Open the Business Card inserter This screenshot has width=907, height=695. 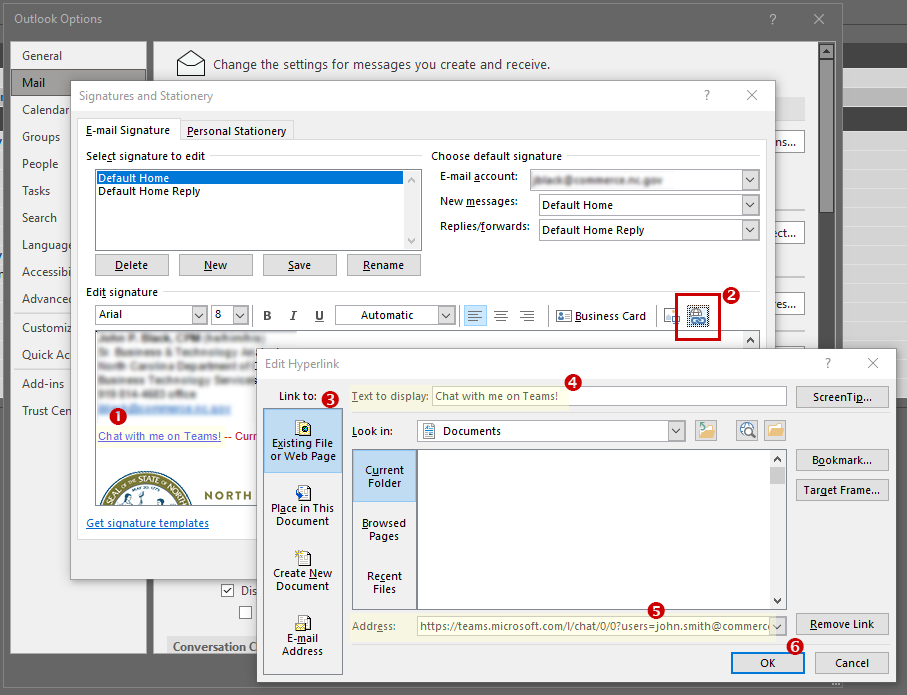(601, 315)
